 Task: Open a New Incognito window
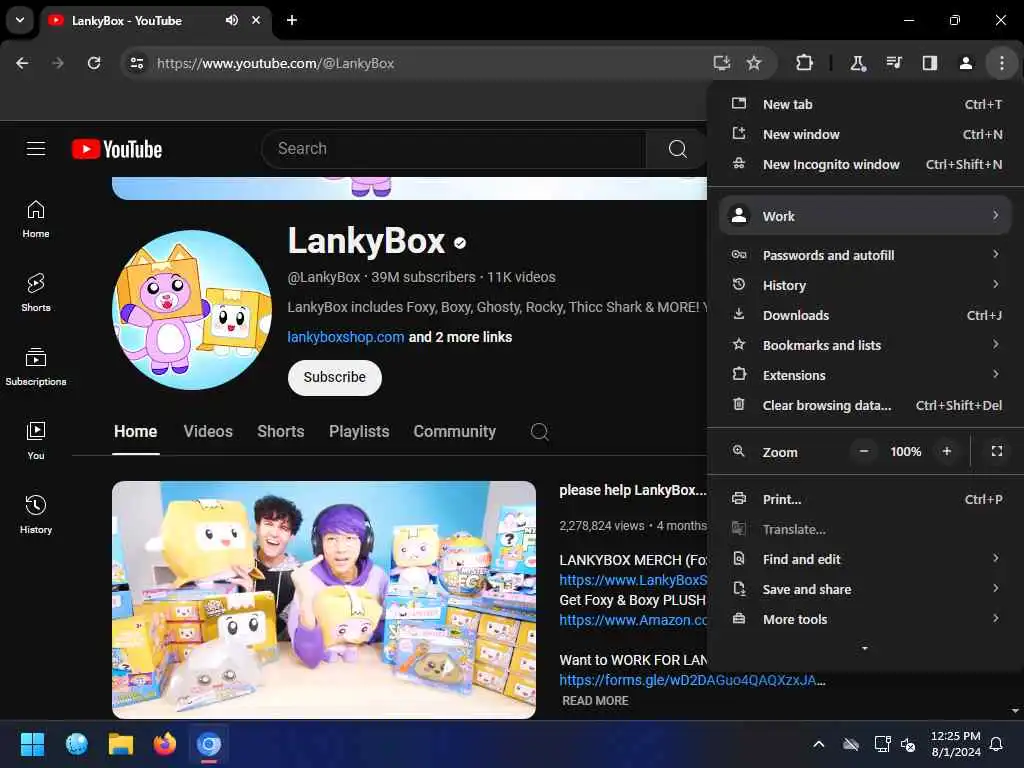[865, 164]
